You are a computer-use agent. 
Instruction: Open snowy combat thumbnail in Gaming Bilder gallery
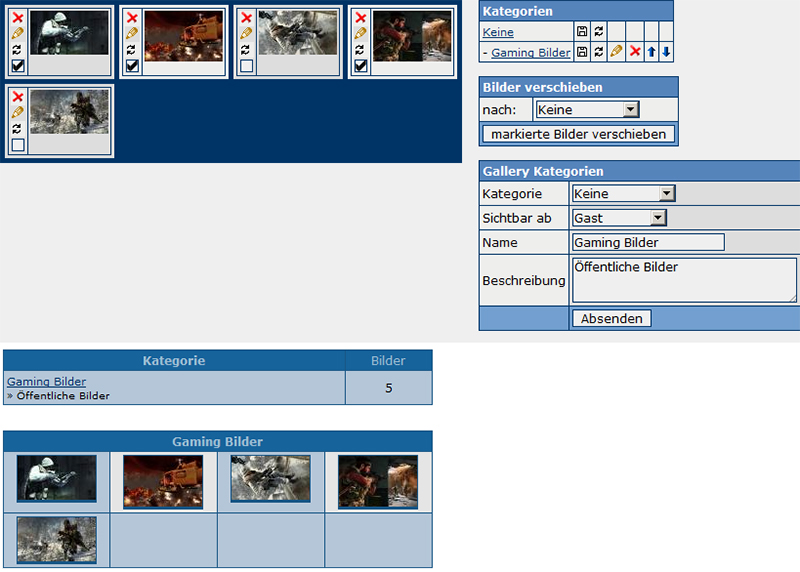tap(270, 479)
